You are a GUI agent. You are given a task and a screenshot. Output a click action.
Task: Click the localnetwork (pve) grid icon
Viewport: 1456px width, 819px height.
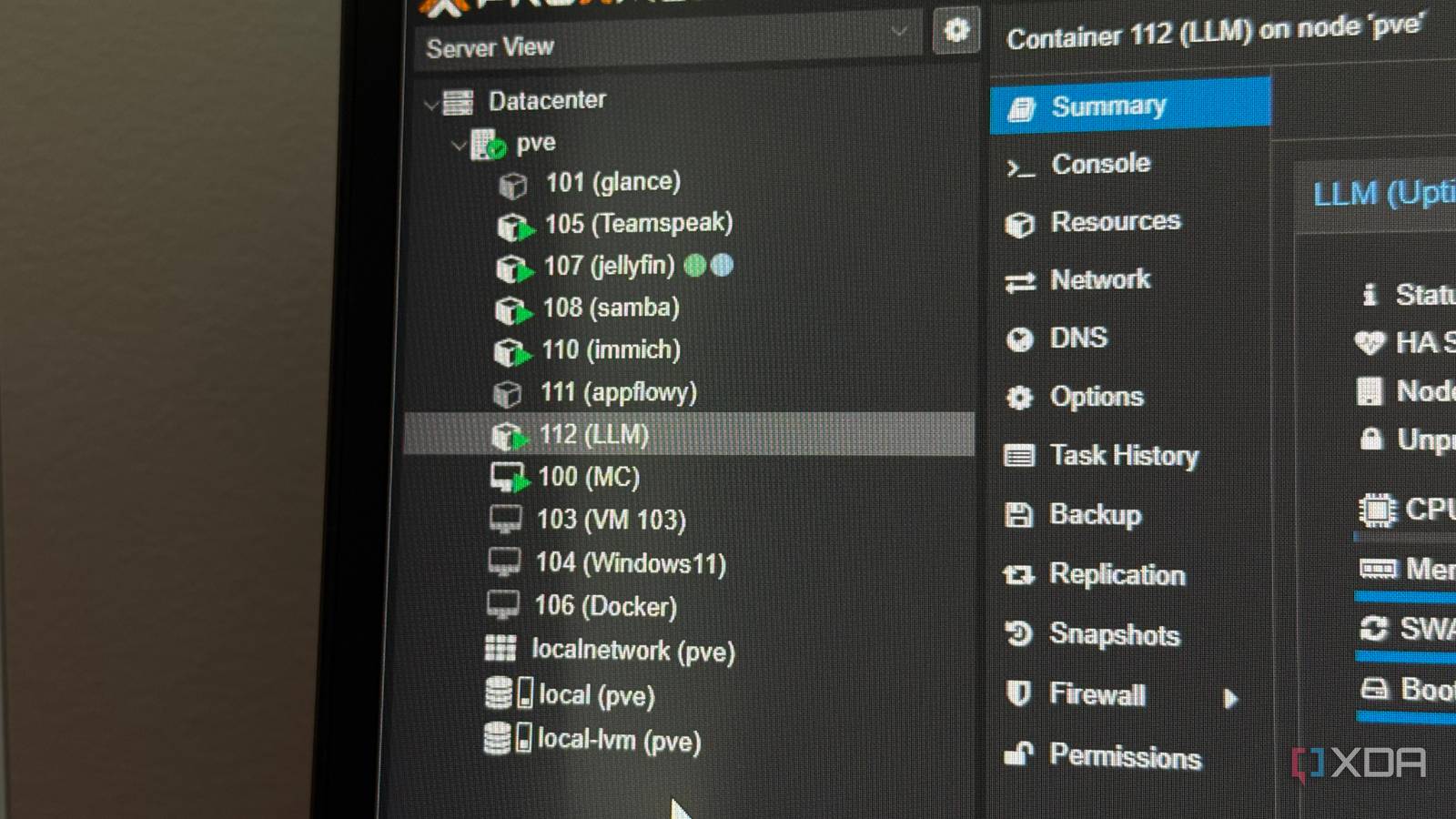coord(500,648)
